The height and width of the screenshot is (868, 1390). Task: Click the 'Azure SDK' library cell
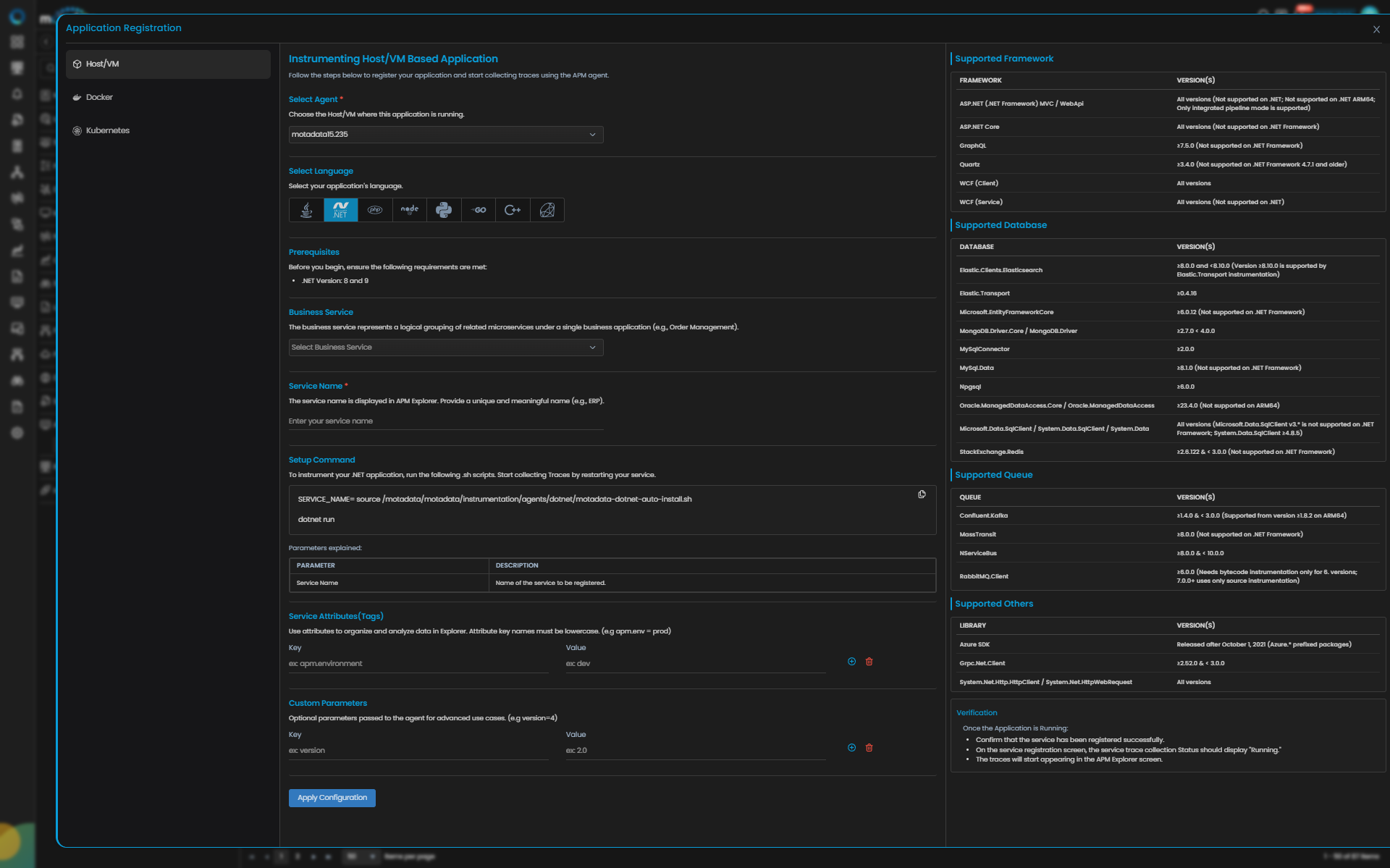[x=974, y=644]
